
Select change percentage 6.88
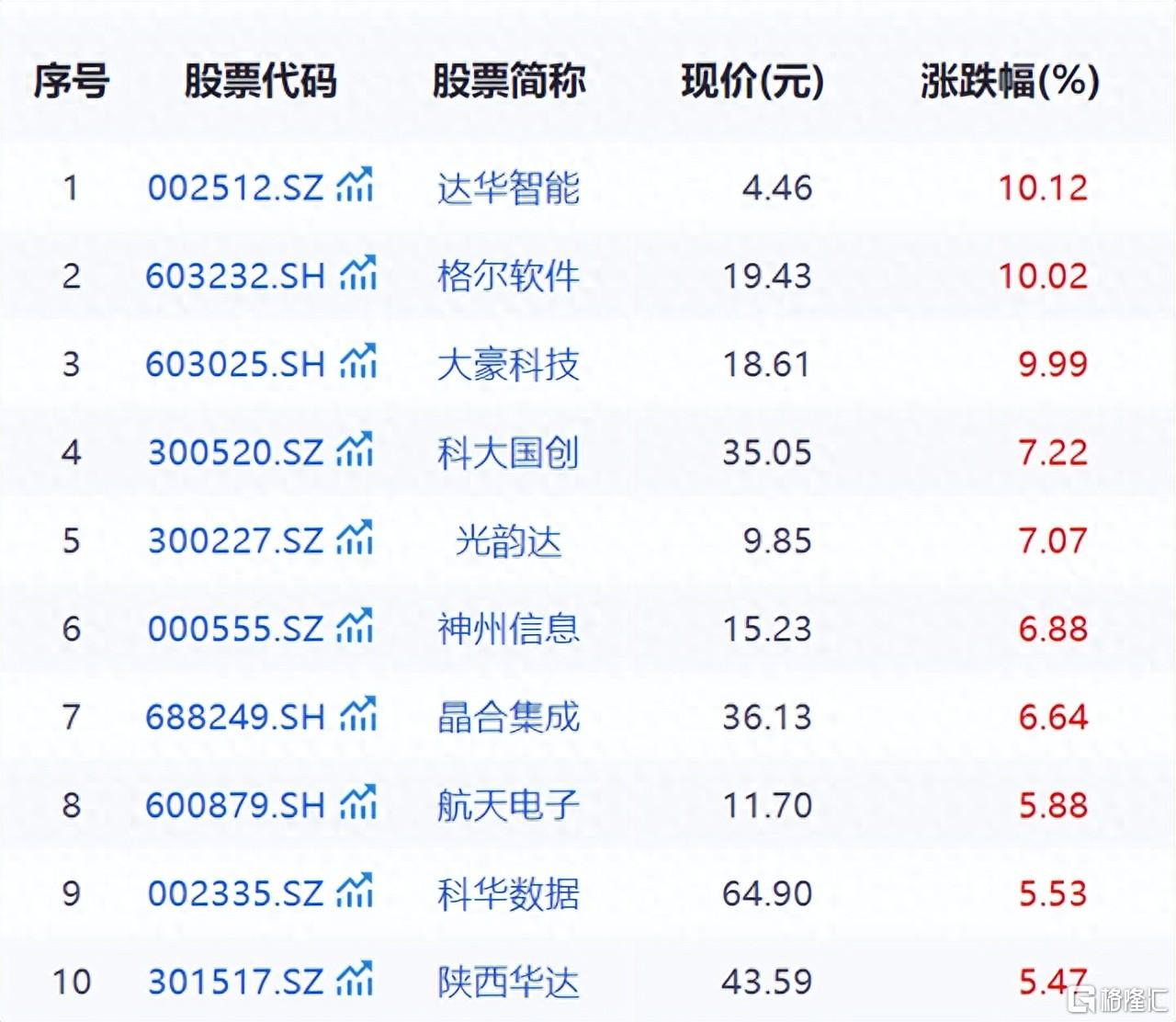tap(1053, 630)
